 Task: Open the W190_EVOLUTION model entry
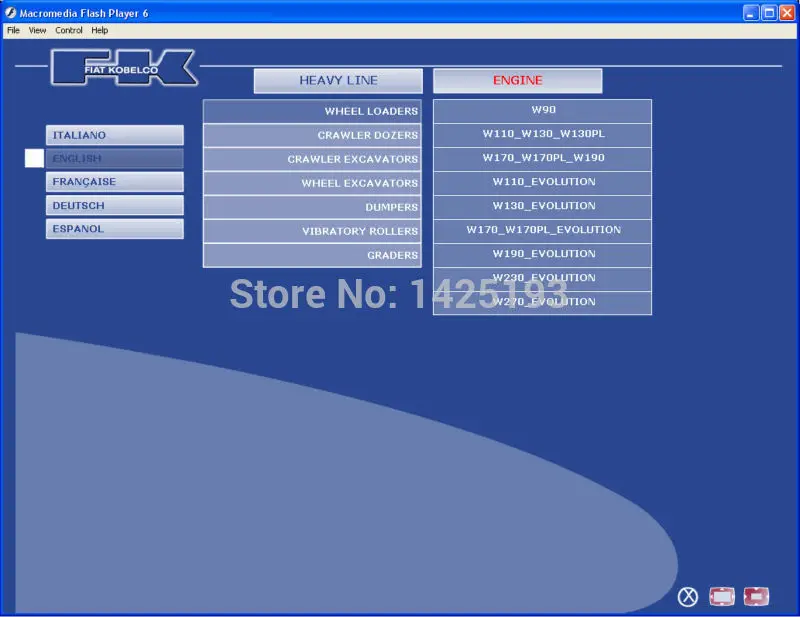tap(542, 254)
